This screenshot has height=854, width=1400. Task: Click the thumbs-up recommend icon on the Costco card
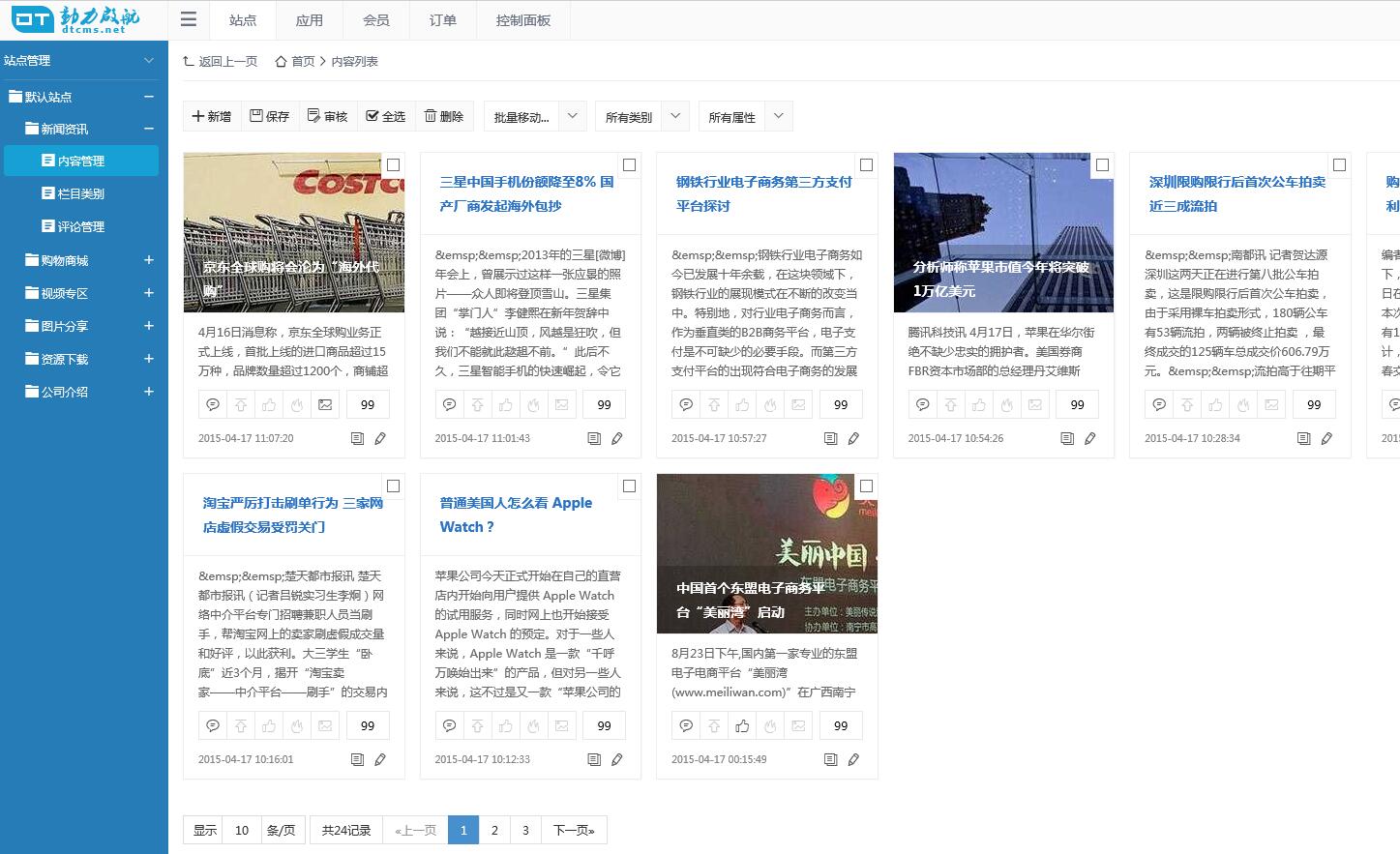point(269,404)
